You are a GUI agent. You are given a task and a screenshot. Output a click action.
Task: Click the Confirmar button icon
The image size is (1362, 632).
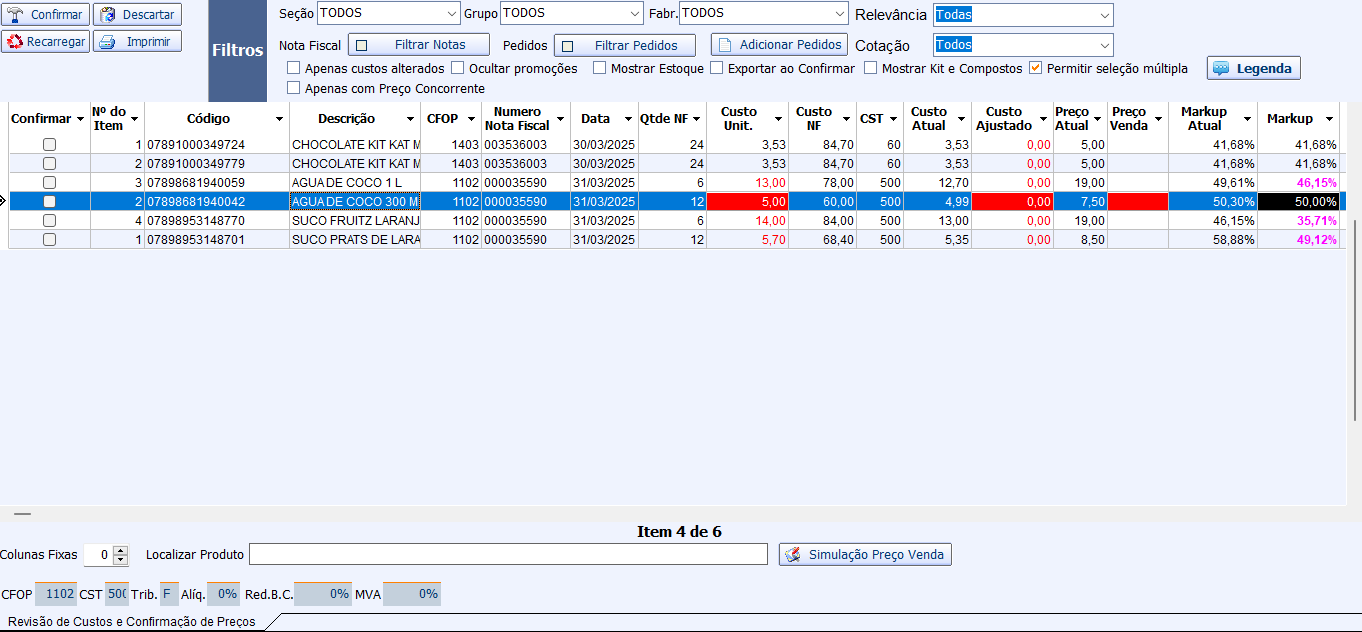coord(16,15)
